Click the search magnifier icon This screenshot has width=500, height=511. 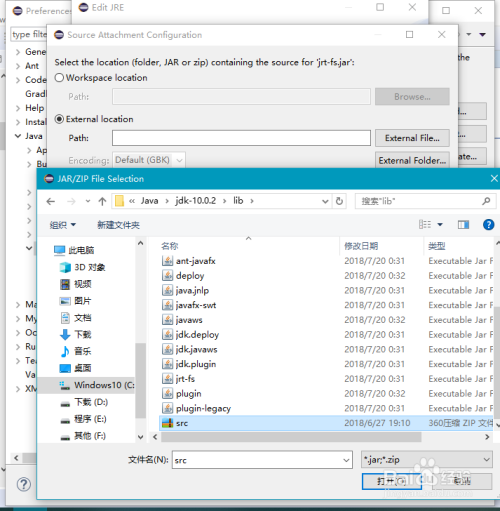coord(486,201)
